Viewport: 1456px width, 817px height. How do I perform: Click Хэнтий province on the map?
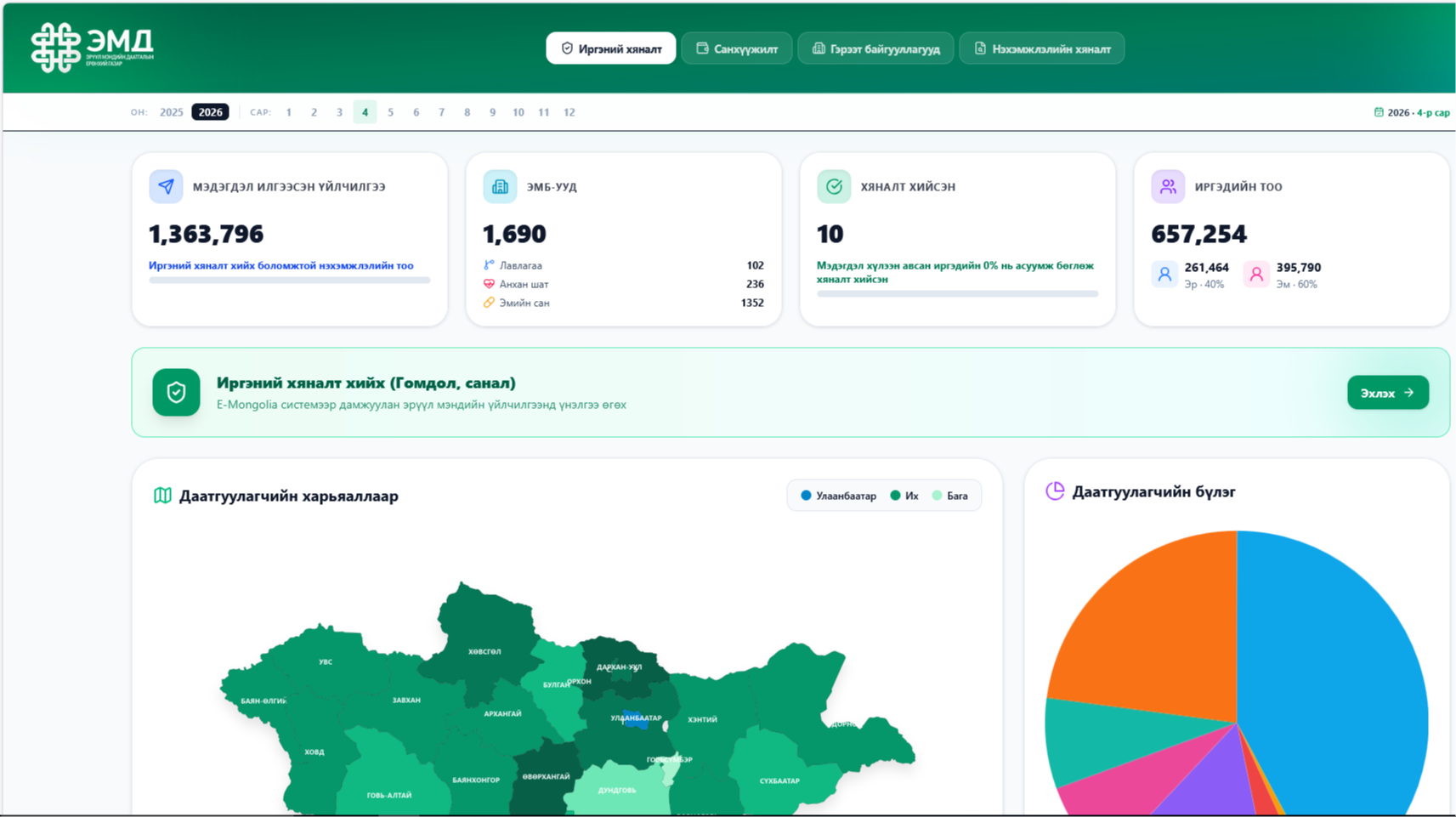coord(702,719)
